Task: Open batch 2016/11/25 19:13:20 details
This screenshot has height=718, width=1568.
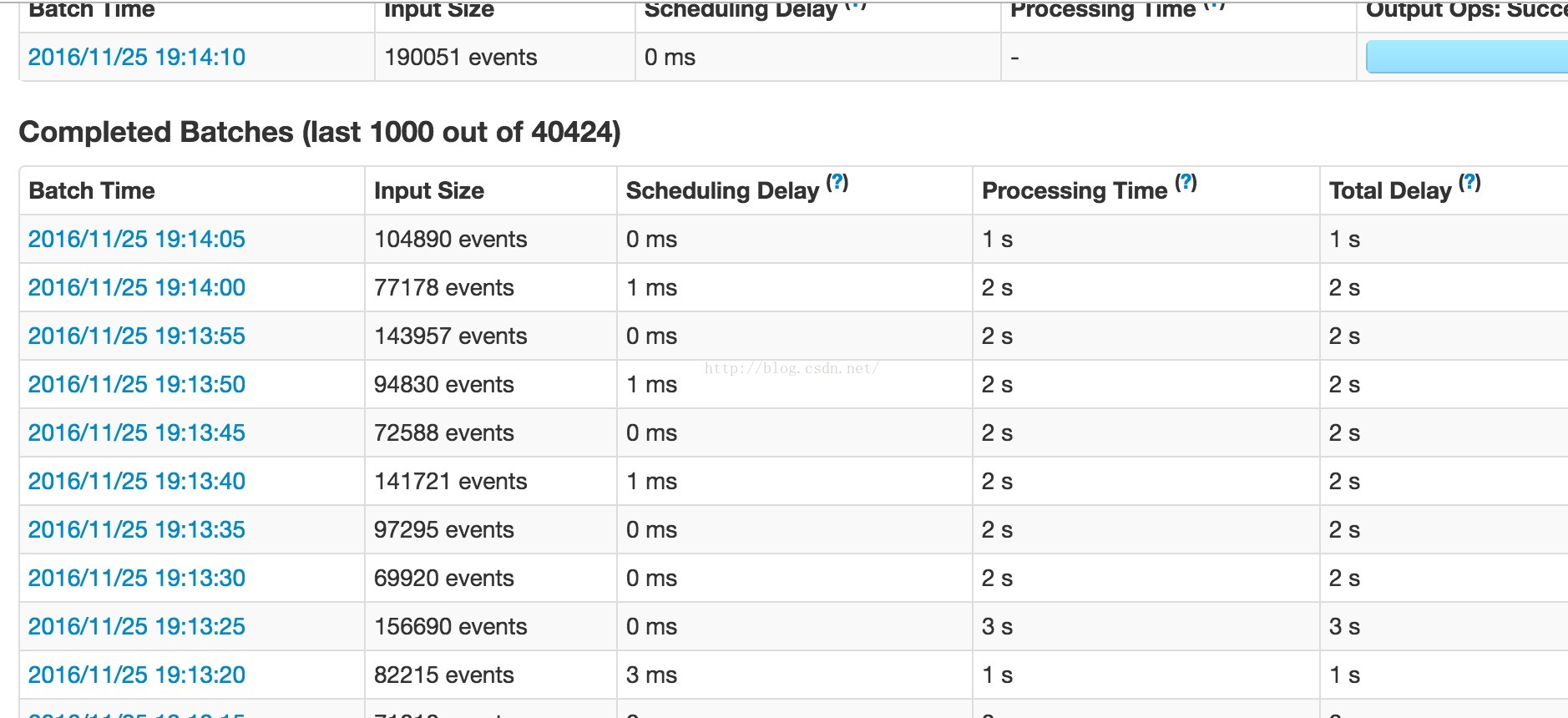Action: 137,675
